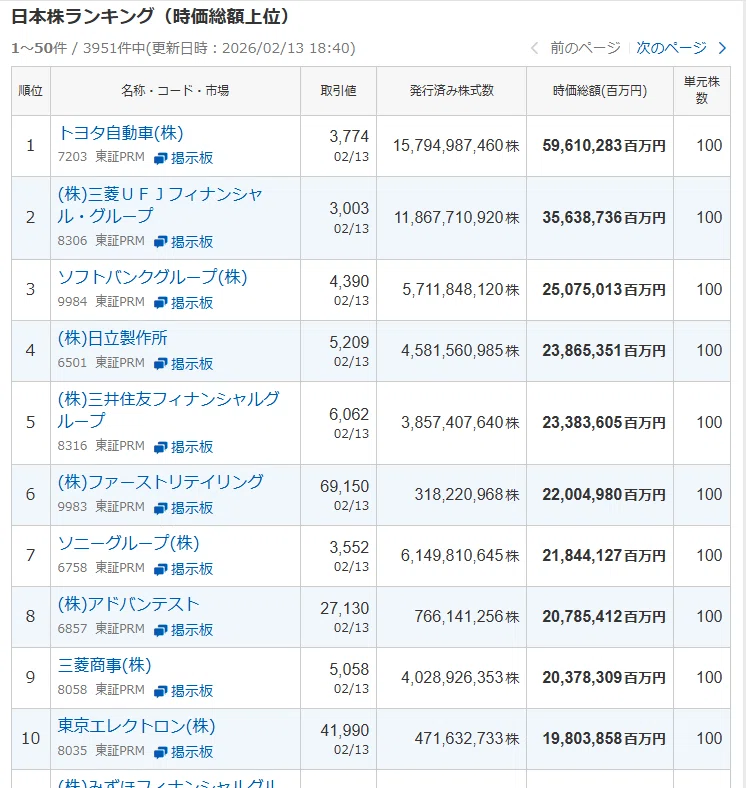Viewport: 746px width, 788px height.
Task: Click shares issued 318,220,968株
Action: point(467,495)
